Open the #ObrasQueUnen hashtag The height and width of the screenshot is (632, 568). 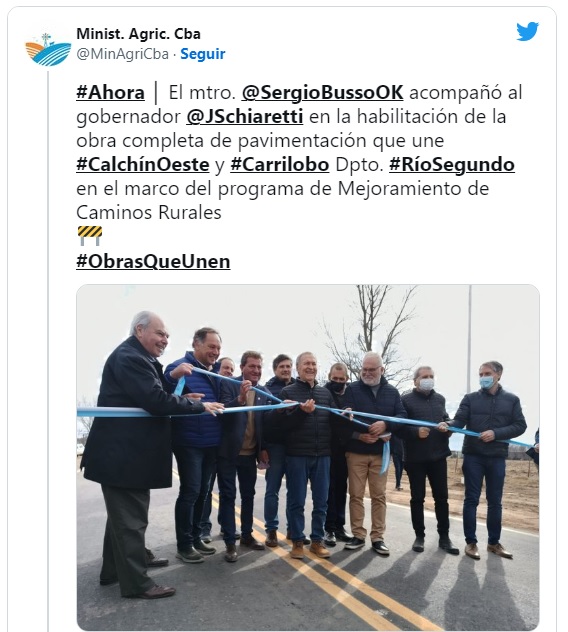pos(153,262)
